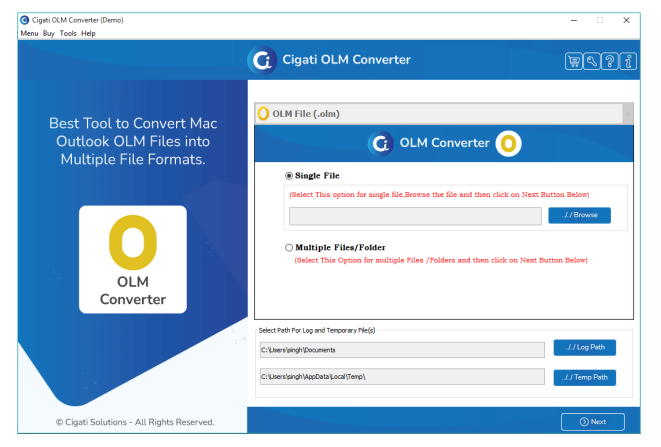Screen dimensions: 661x447
Task: Click the Cigati logo in header banner
Action: [262, 60]
